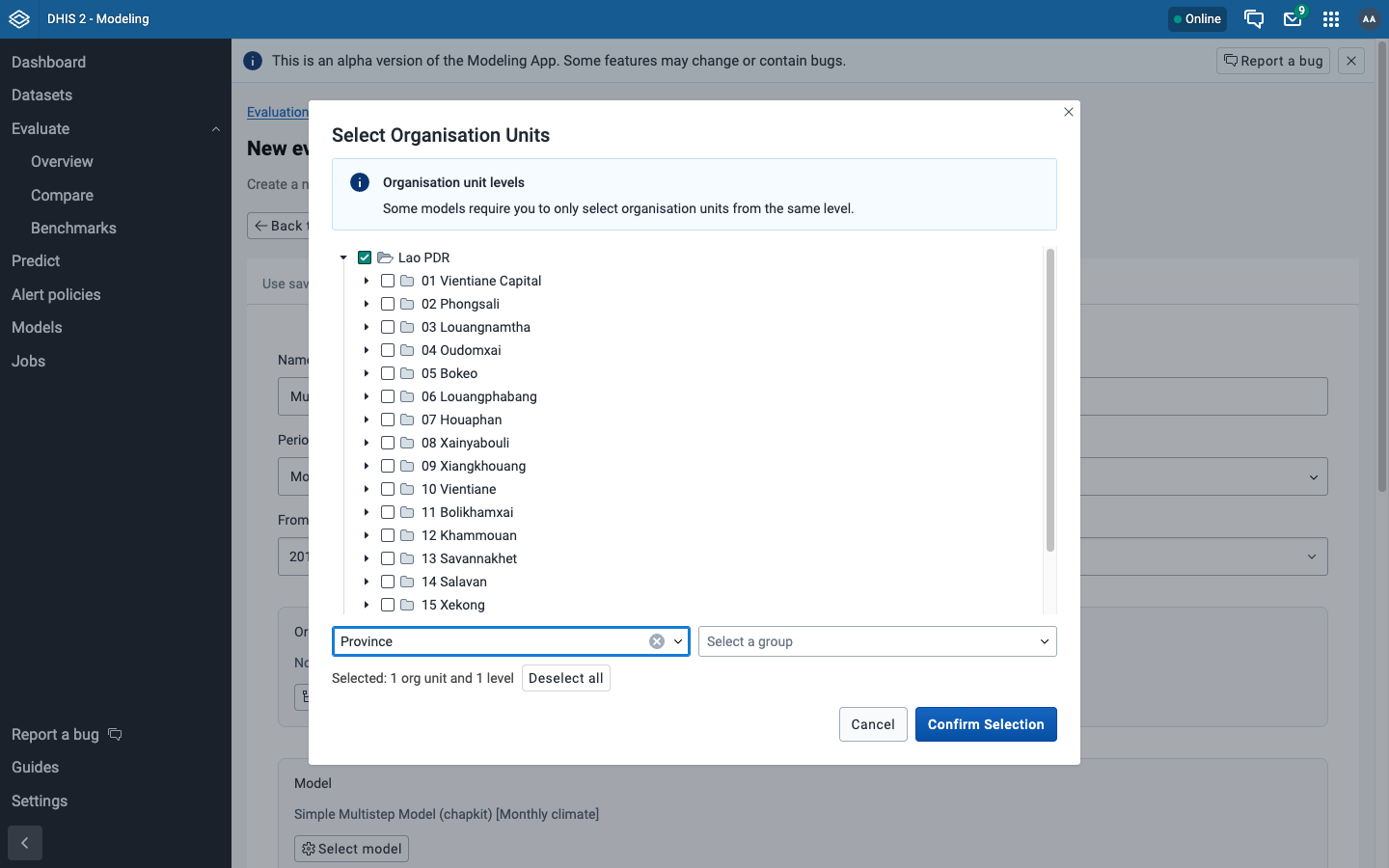Select the 09 Xiangkhouang checkbox
Image resolution: width=1389 pixels, height=868 pixels.
pyautogui.click(x=388, y=466)
